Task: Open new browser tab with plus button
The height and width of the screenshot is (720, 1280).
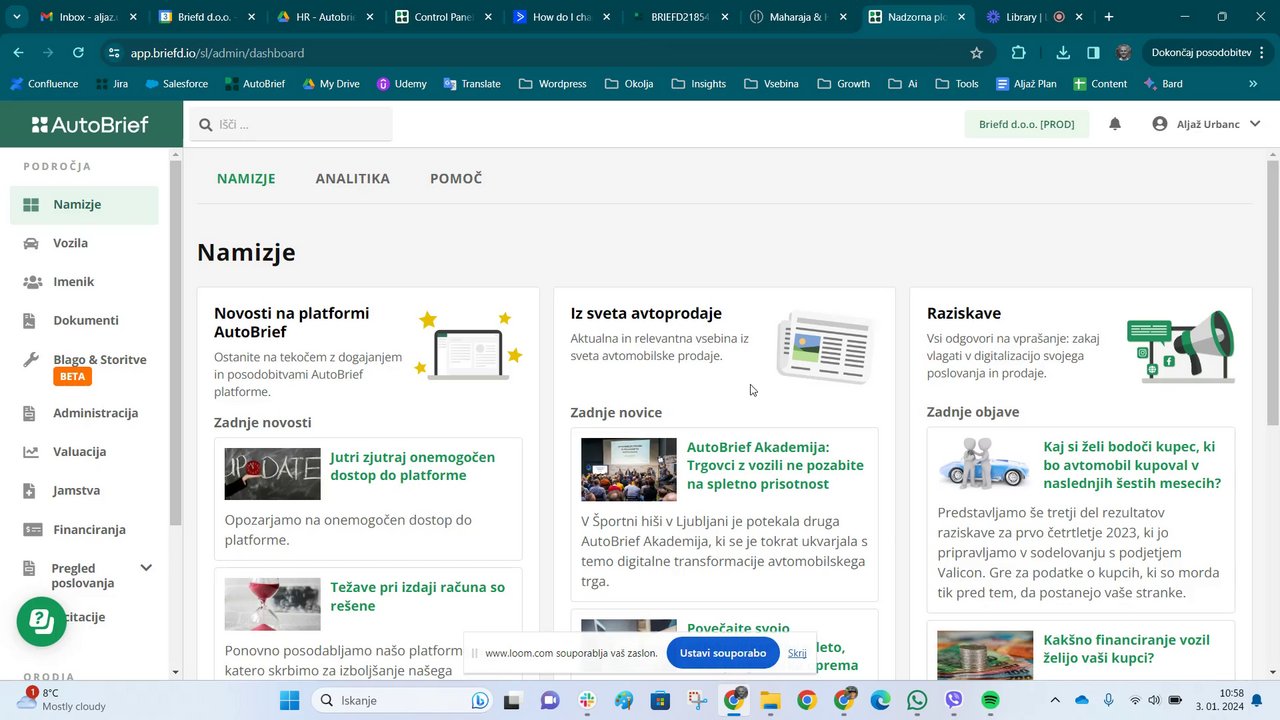Action: [x=1109, y=17]
